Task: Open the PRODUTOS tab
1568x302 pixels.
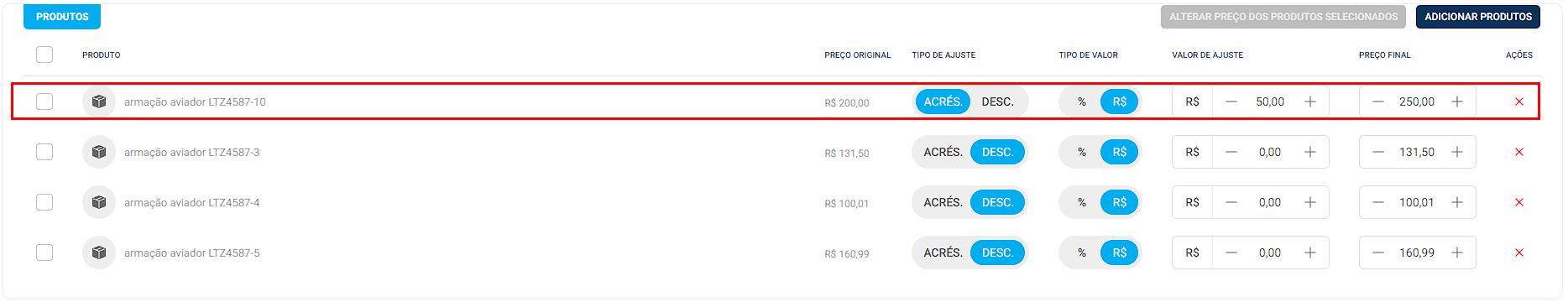Action: 62,17
